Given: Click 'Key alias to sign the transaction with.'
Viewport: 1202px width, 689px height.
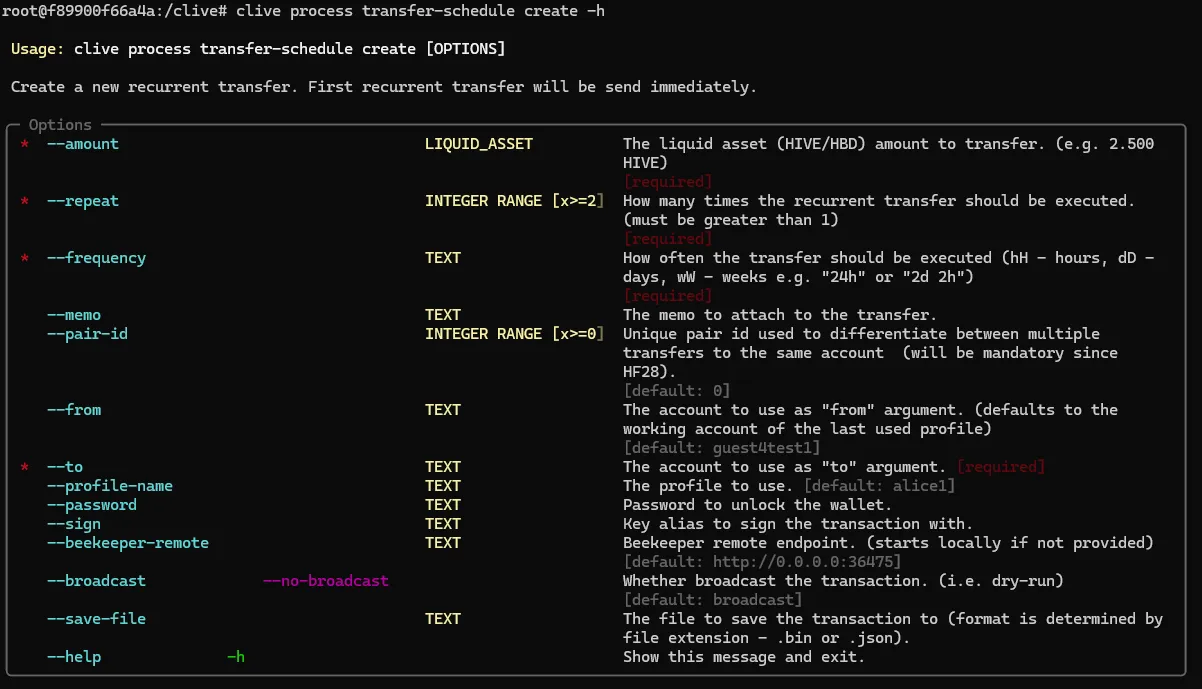Looking at the screenshot, I should tap(798, 524).
